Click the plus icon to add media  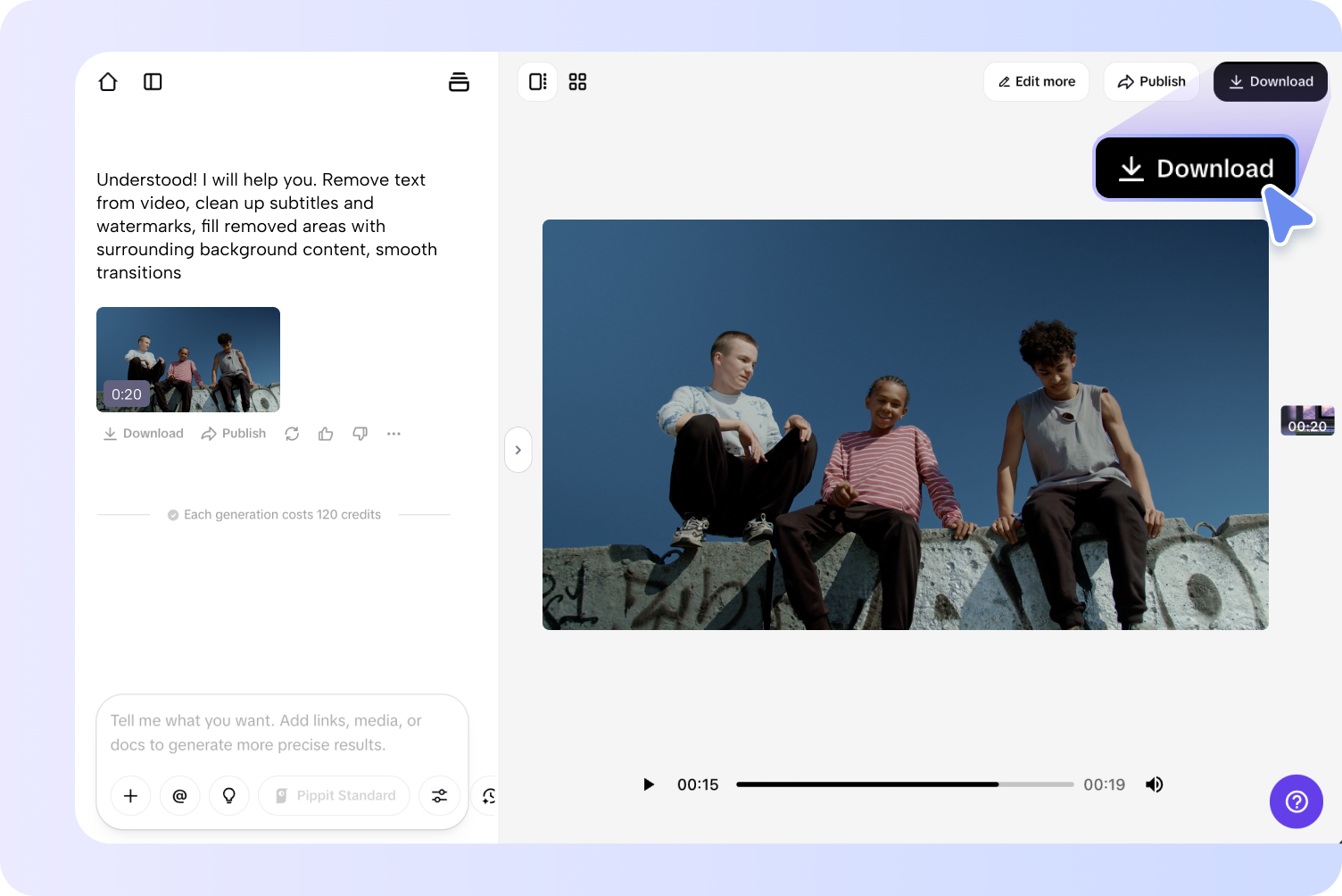pos(130,795)
